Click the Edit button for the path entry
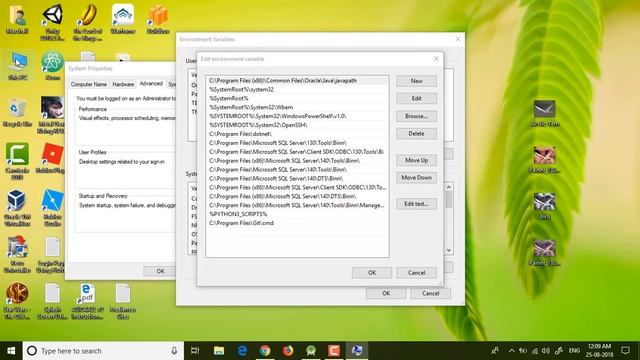Screen dimensions: 640x360 click(416, 98)
